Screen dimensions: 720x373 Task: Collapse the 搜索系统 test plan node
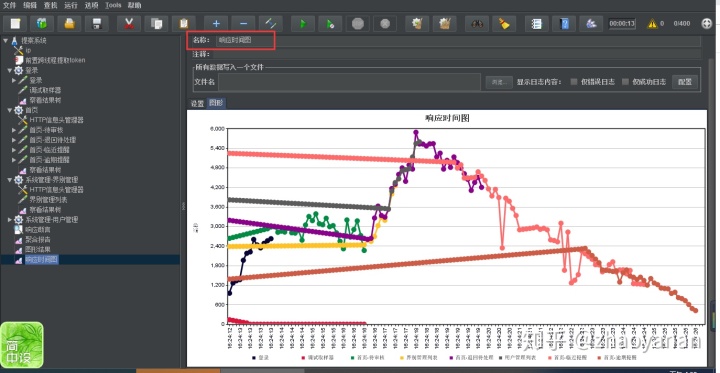click(5, 40)
